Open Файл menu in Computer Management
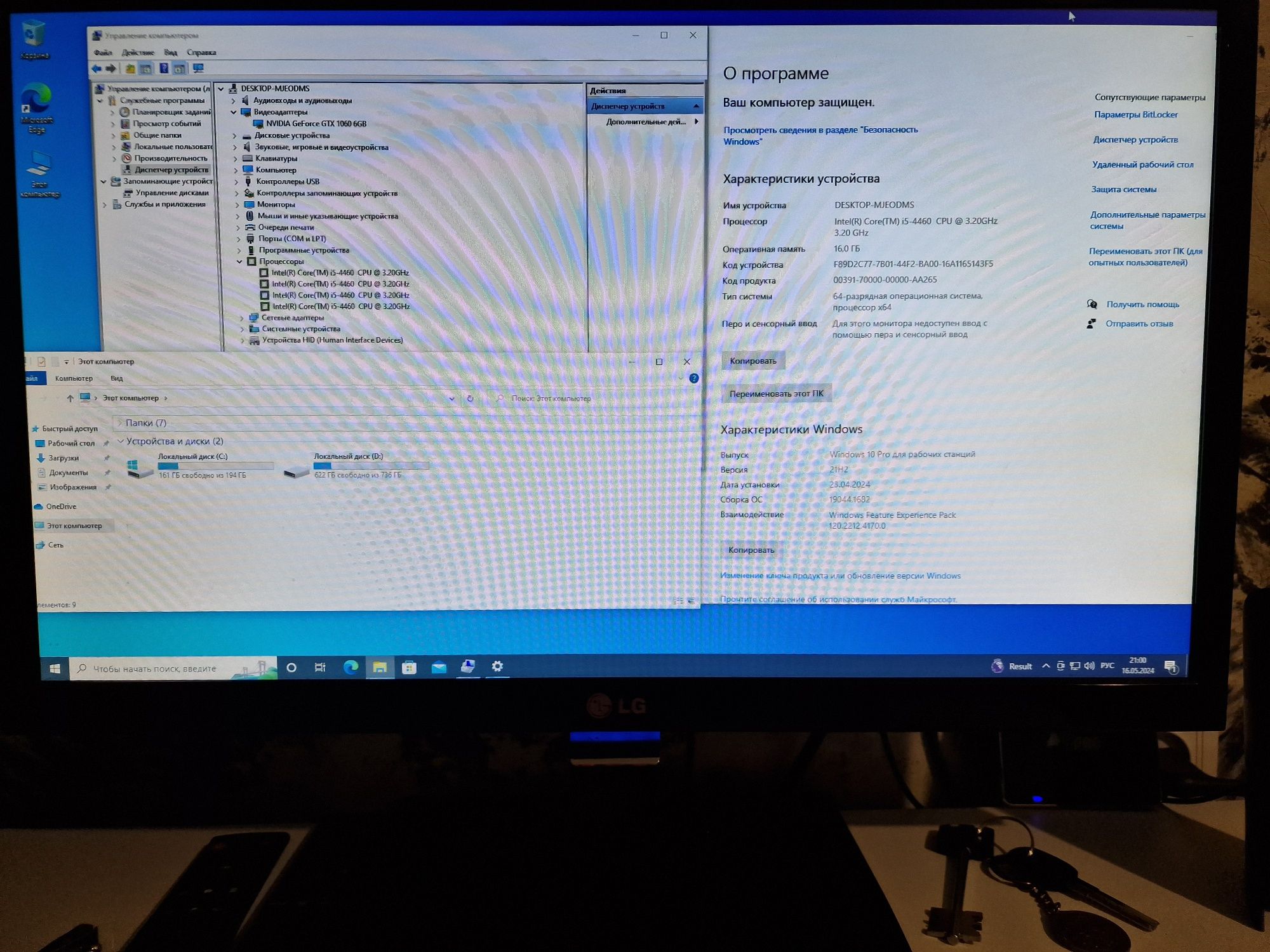1270x952 pixels. [103, 53]
